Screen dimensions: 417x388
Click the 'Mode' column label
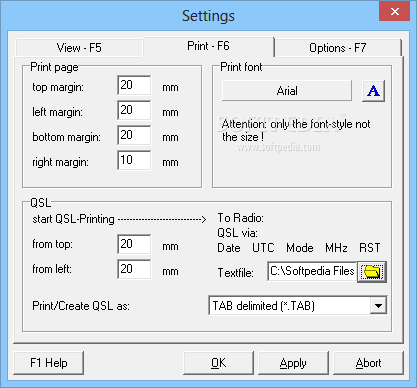click(x=300, y=248)
